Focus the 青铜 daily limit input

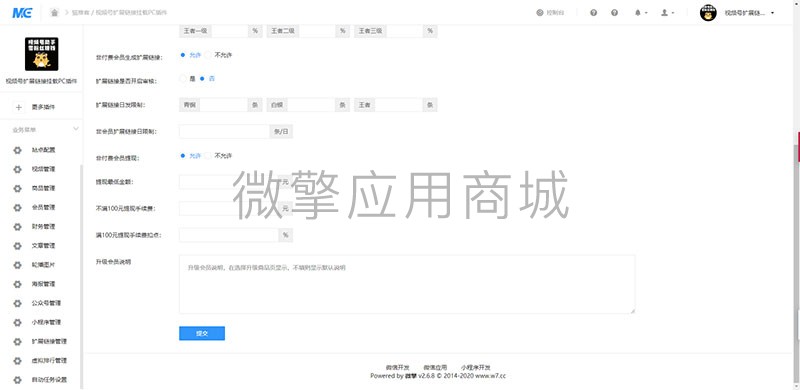pyautogui.click(x=223, y=105)
